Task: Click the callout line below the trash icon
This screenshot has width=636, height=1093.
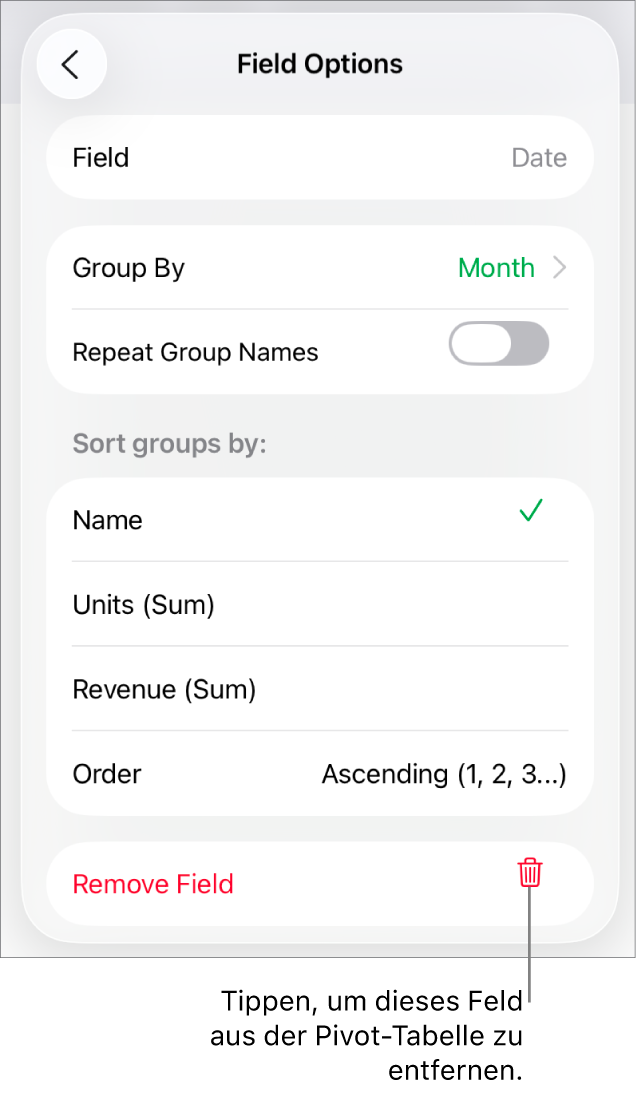Action: [529, 960]
